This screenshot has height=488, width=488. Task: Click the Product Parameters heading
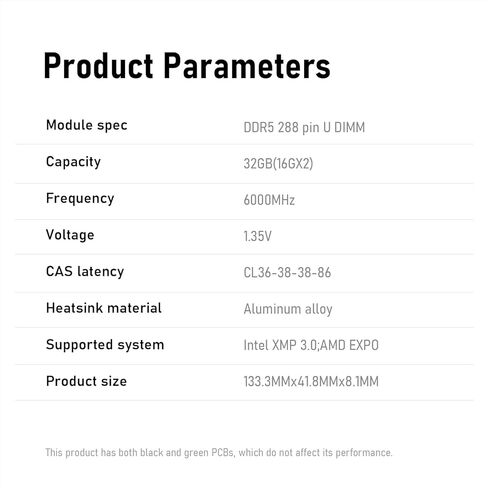click(x=187, y=66)
